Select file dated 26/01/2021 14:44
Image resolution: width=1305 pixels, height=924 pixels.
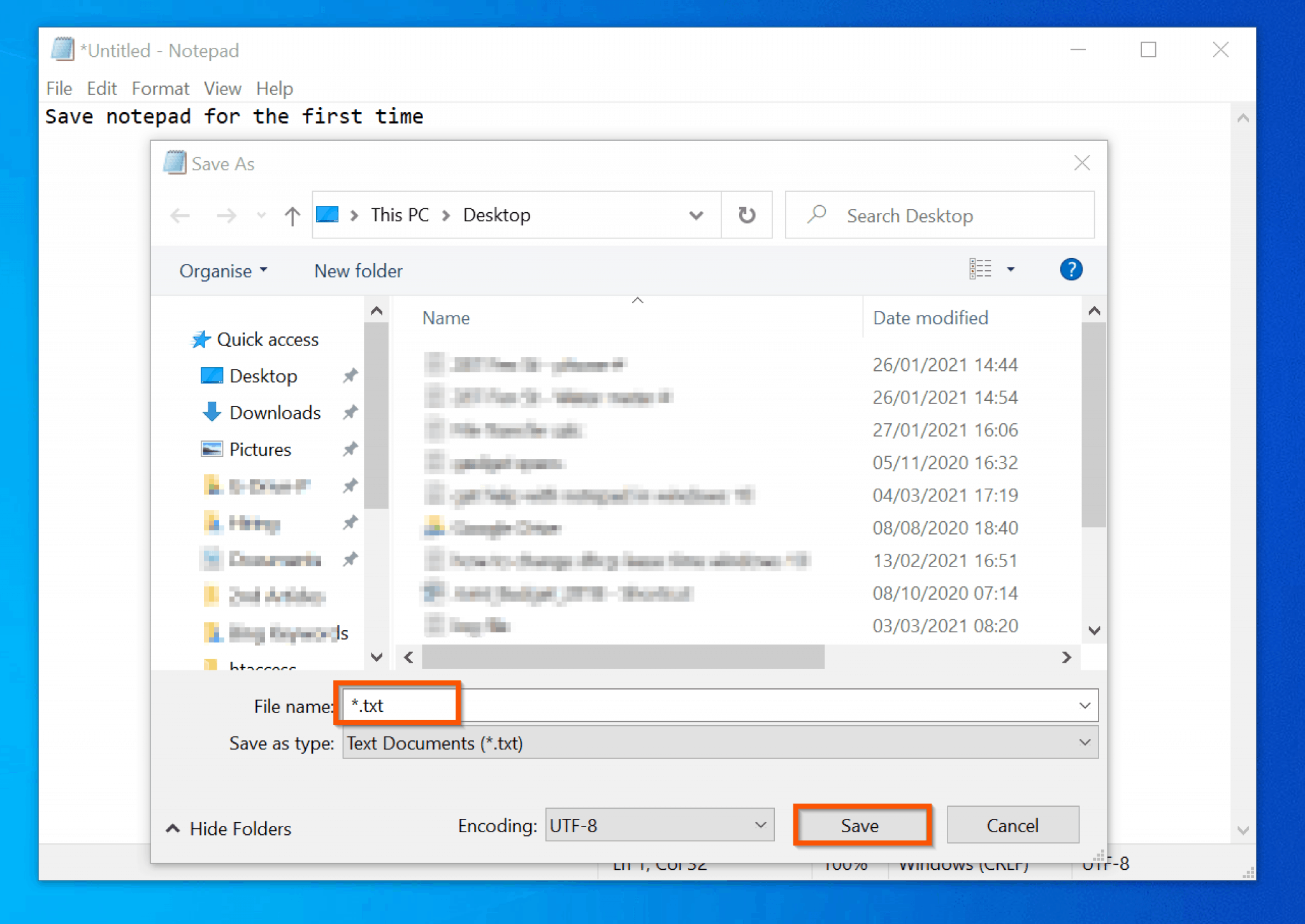tap(720, 365)
